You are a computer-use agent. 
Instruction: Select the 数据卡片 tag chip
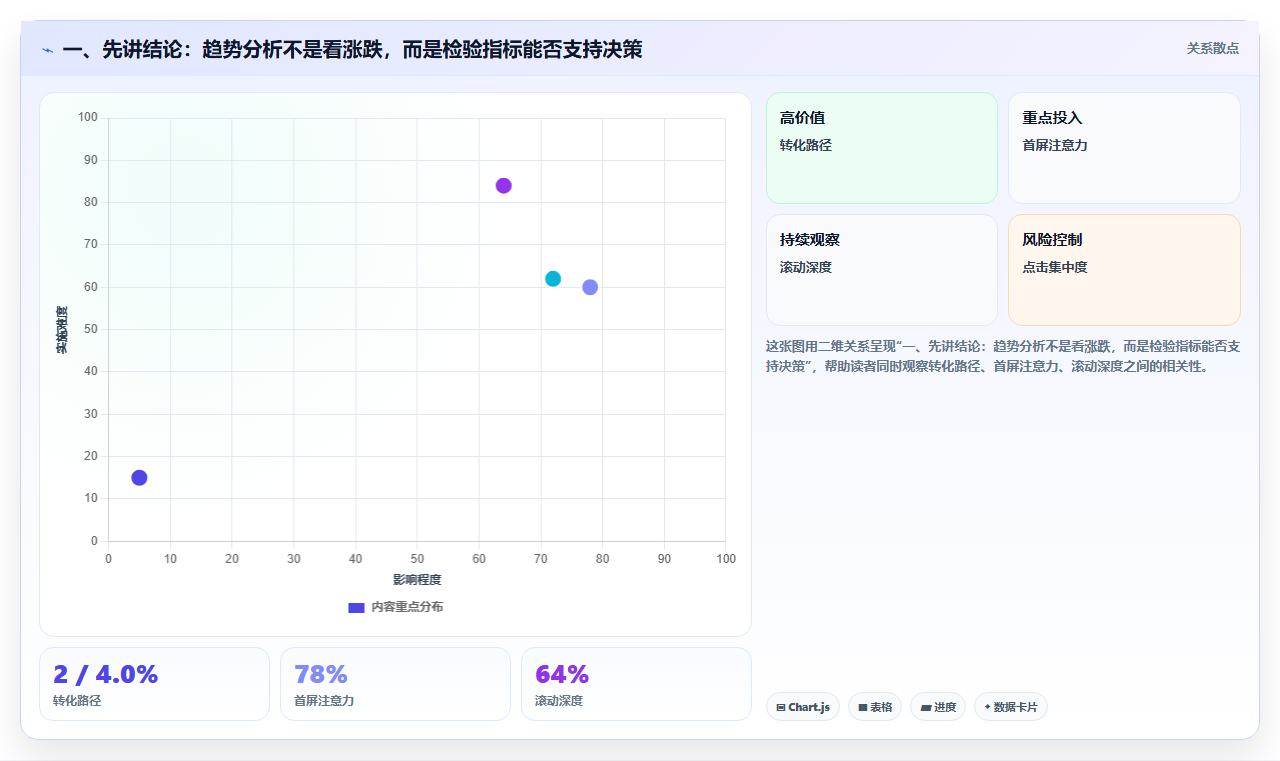1010,707
